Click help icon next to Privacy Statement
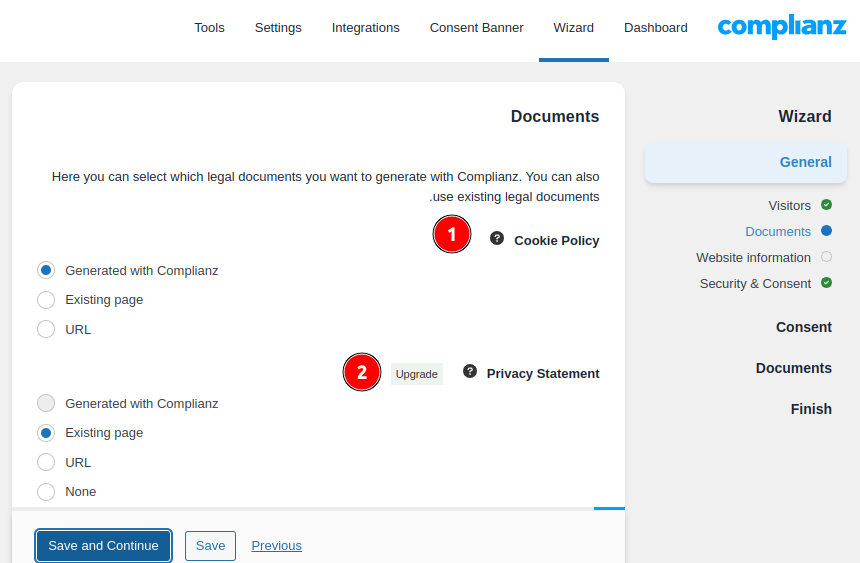The width and height of the screenshot is (860, 563). [470, 372]
